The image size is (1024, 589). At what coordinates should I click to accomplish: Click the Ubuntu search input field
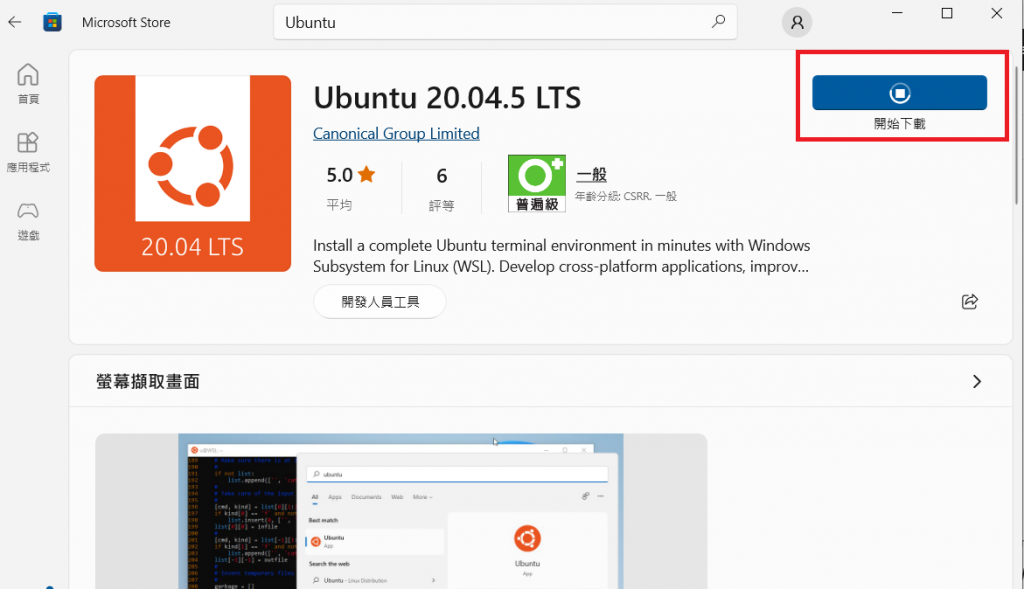tap(505, 22)
